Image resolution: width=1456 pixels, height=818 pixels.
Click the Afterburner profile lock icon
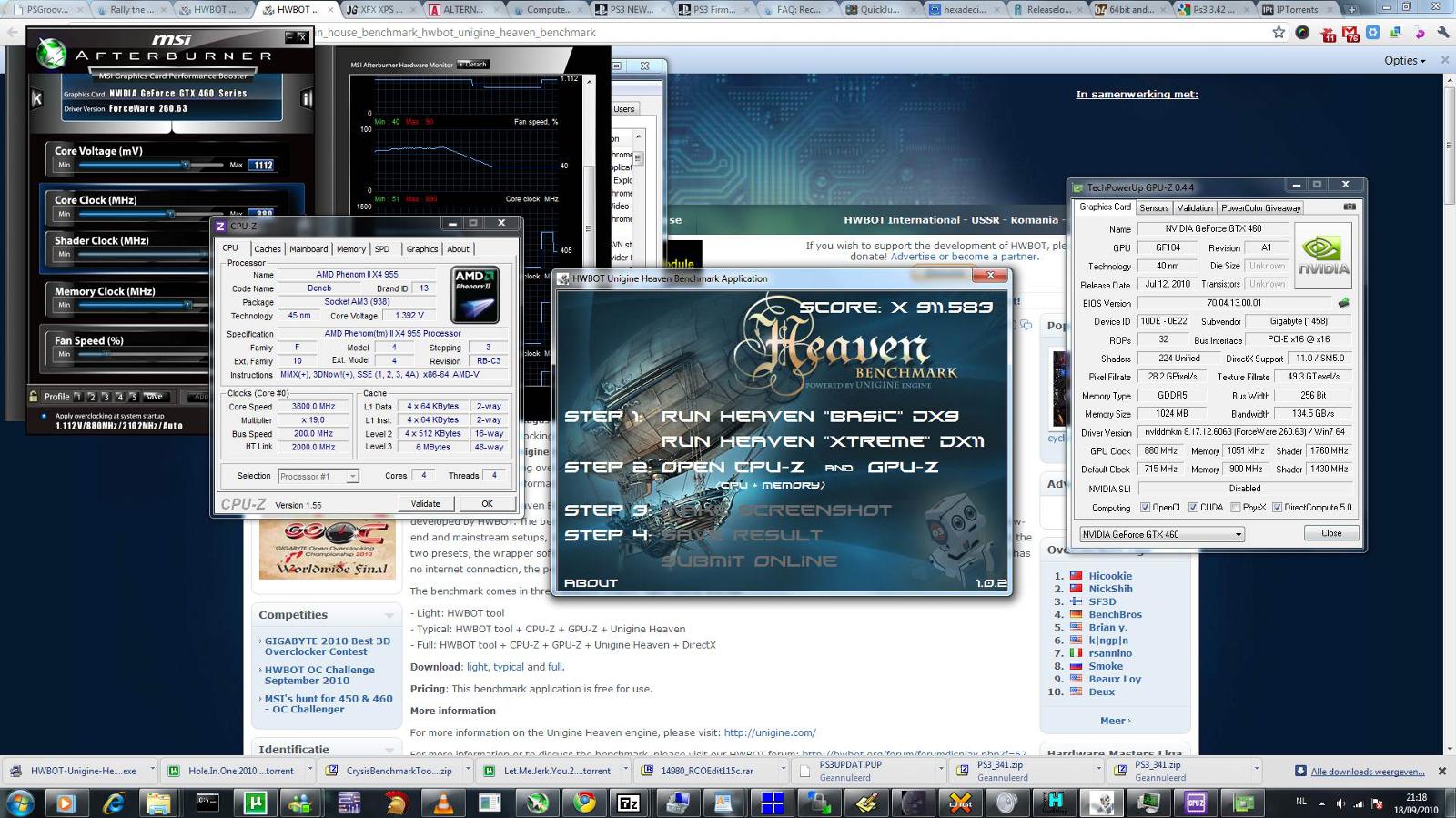pos(34,396)
